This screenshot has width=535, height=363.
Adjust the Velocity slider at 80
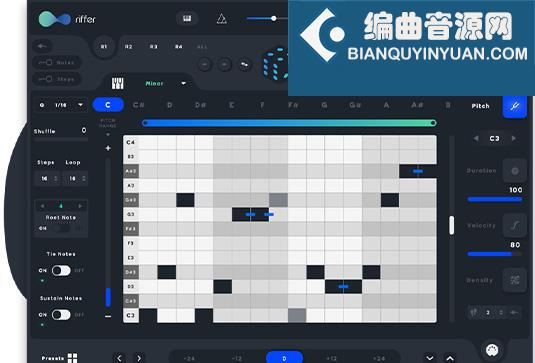(495, 254)
